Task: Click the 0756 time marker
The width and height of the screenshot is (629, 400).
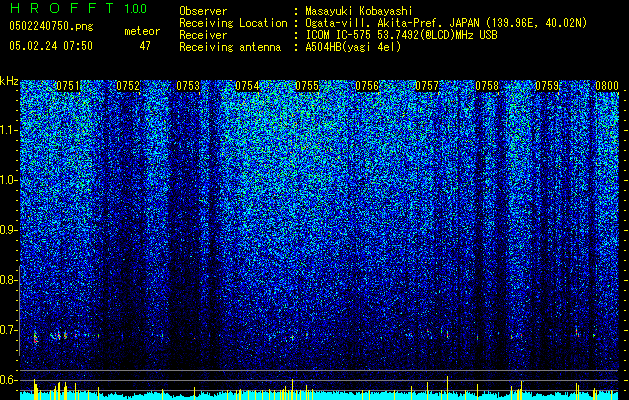Action: click(x=367, y=86)
